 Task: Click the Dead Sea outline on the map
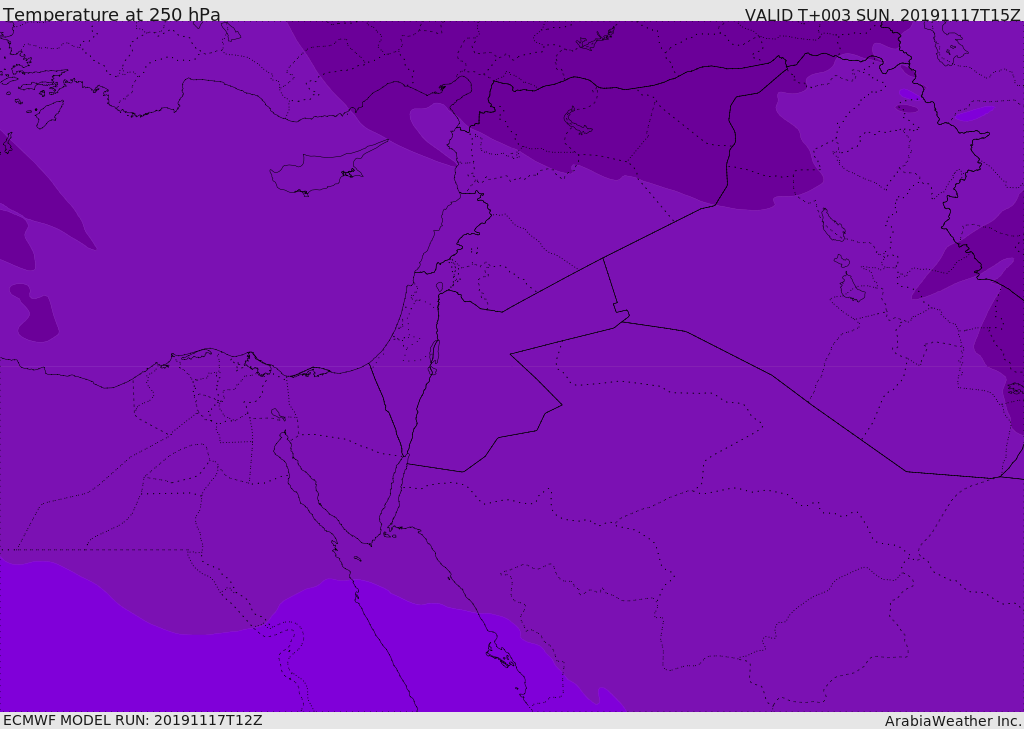click(x=434, y=357)
